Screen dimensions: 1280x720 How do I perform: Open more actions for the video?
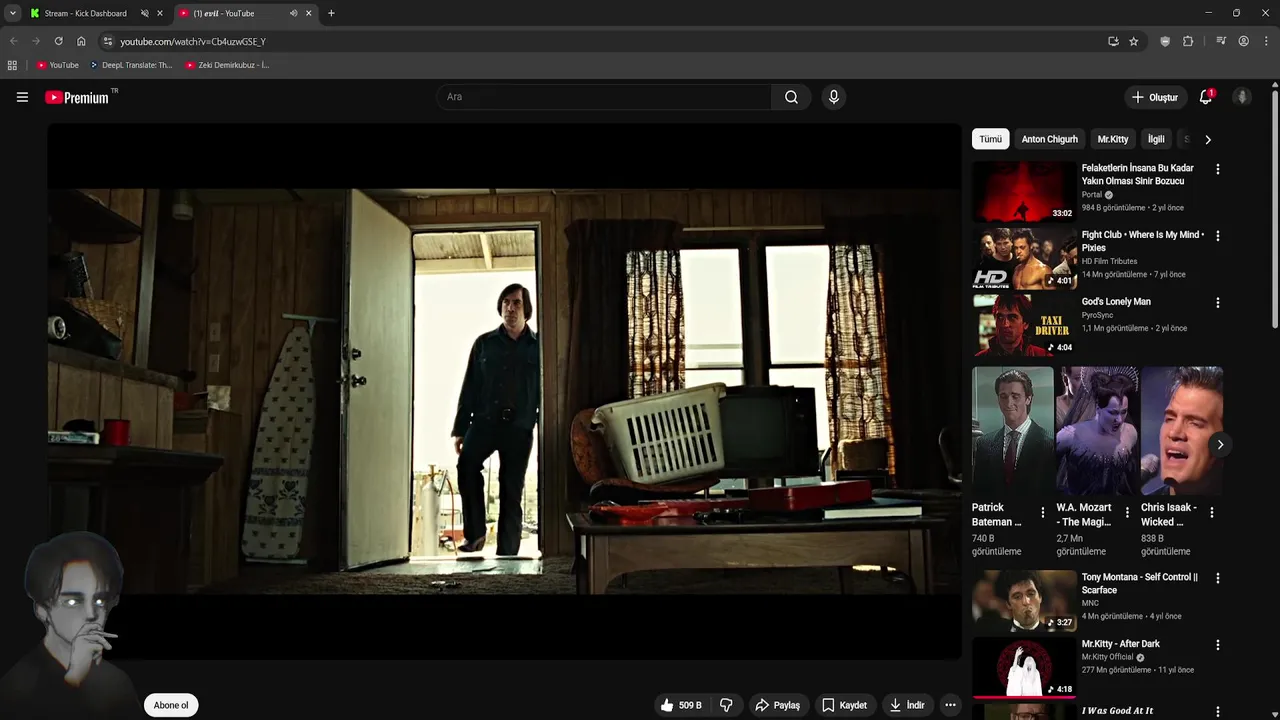click(x=950, y=705)
